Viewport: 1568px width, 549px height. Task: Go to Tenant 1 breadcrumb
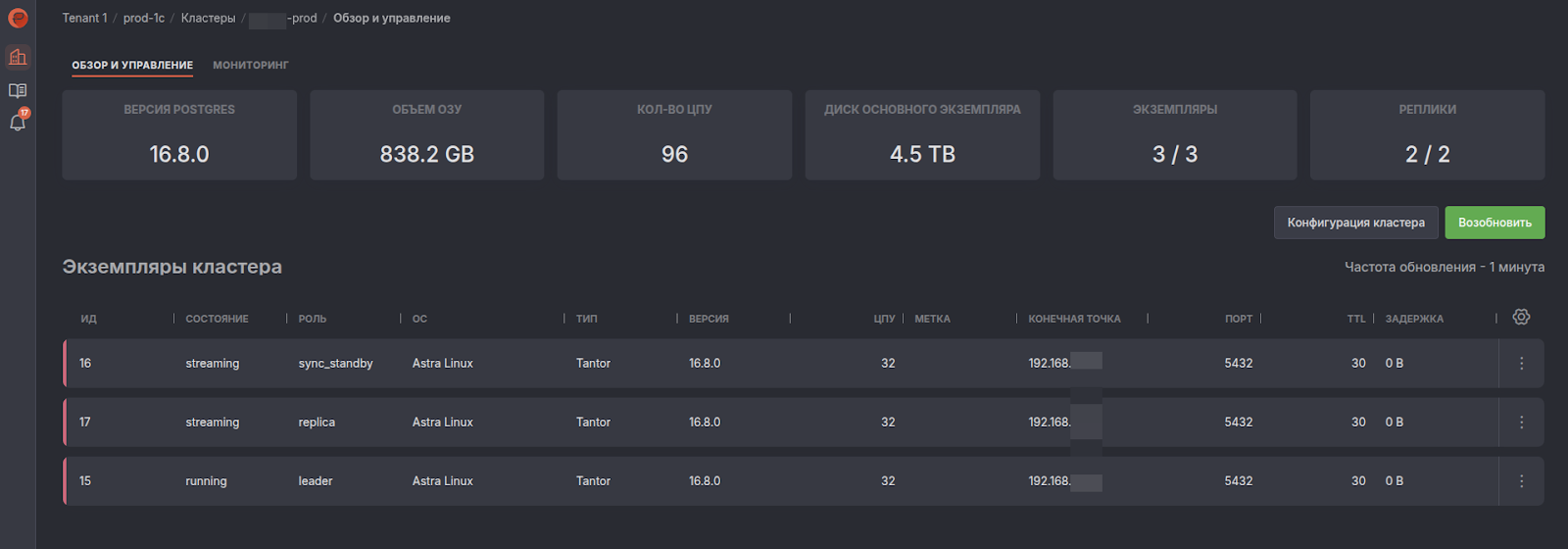(x=85, y=19)
